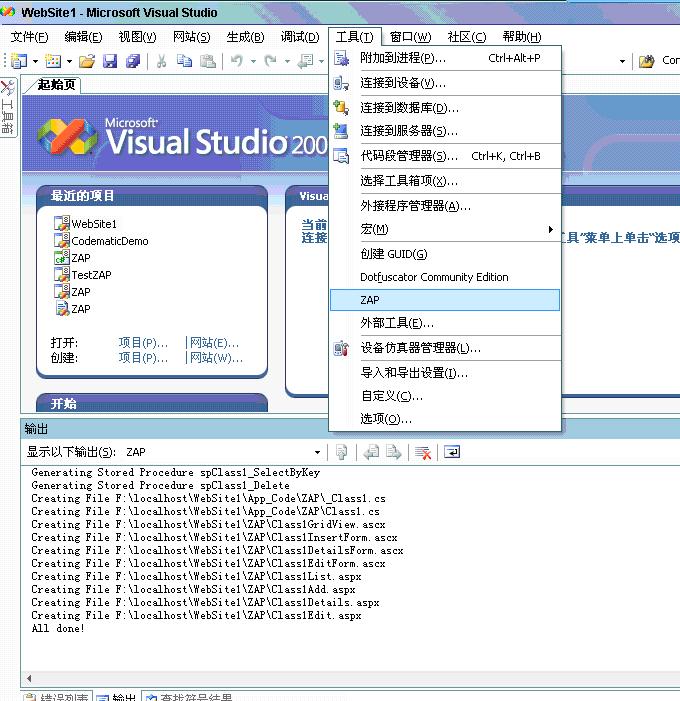Click the Open File folder icon
680x701 pixels.
pos(87,61)
